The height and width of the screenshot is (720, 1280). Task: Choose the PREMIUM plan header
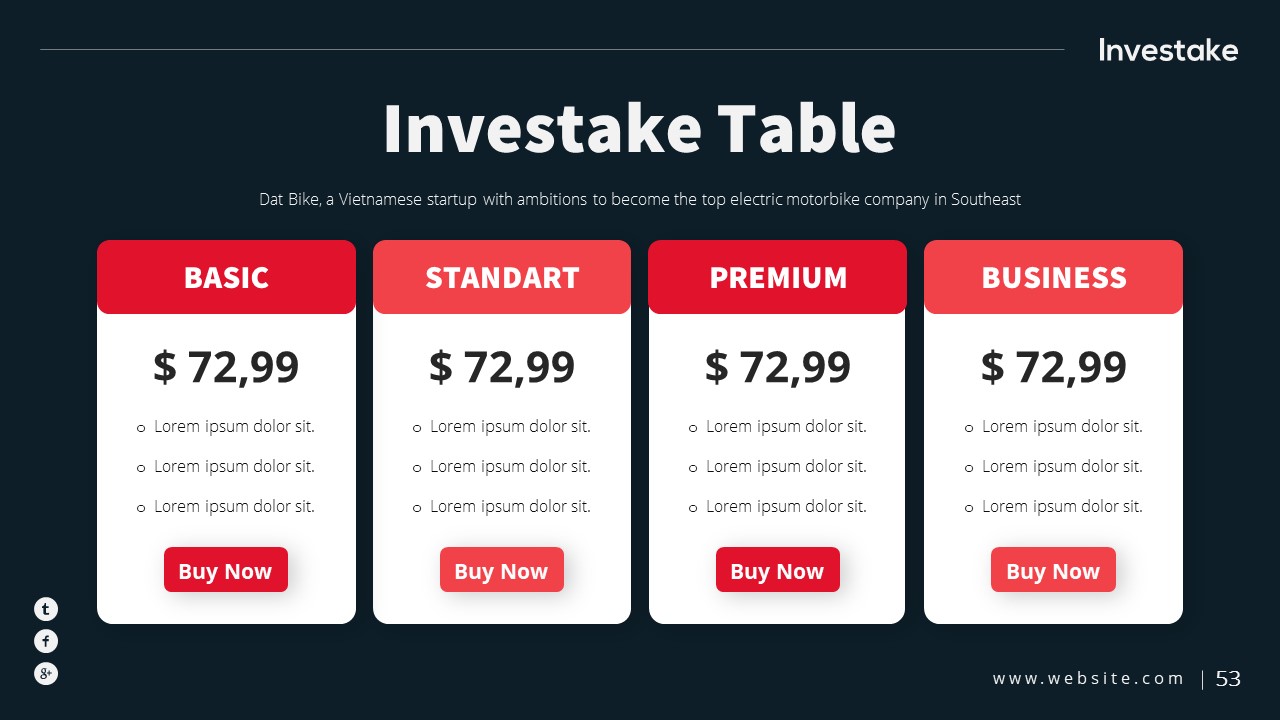(x=778, y=277)
